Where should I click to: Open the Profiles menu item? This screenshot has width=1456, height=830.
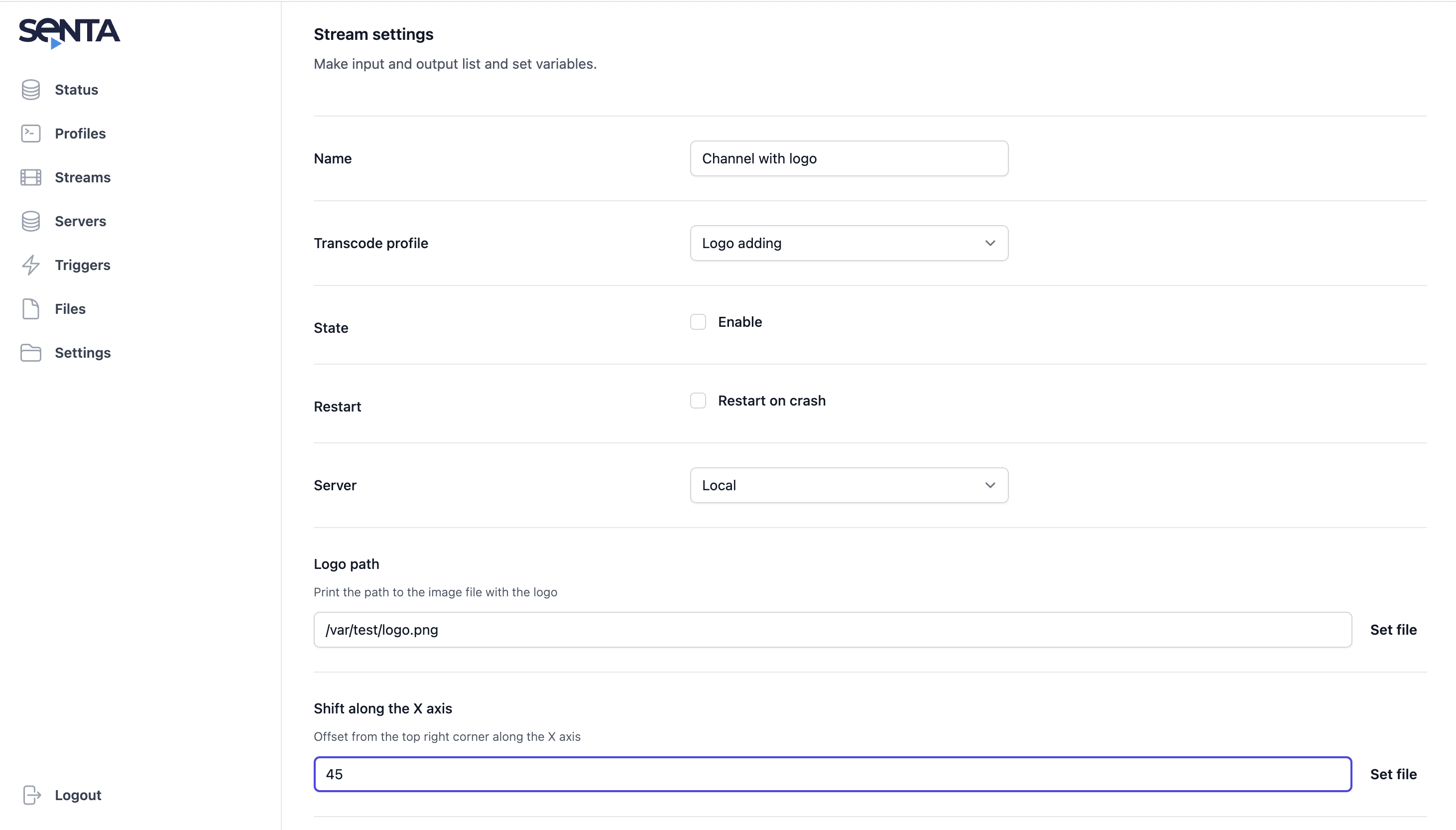(x=80, y=134)
